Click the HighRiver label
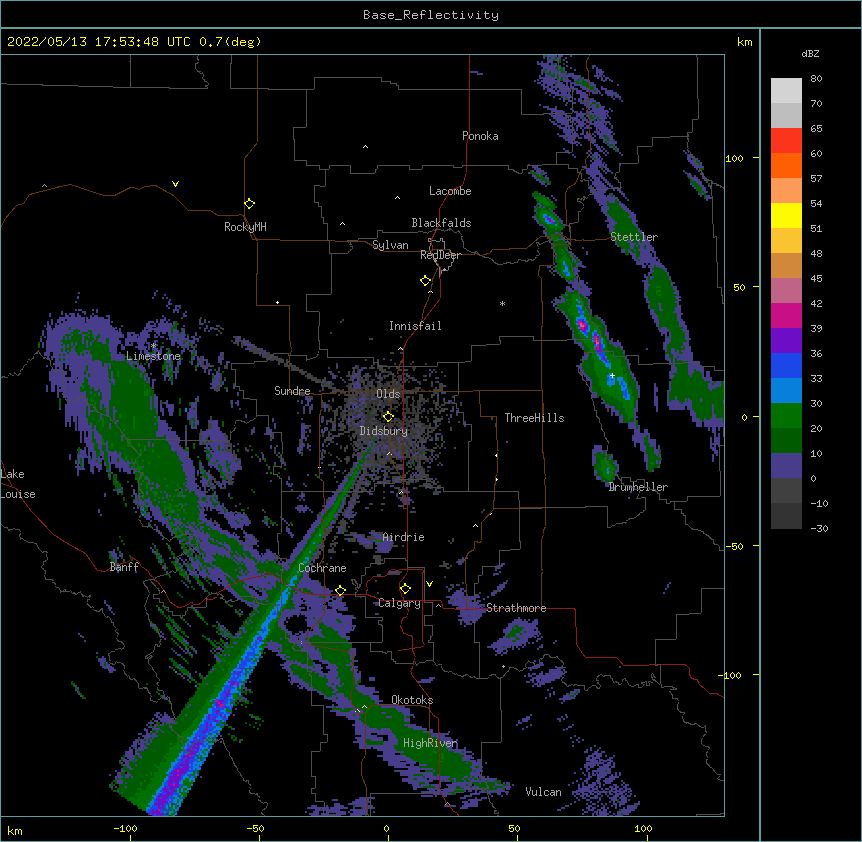 tap(430, 743)
